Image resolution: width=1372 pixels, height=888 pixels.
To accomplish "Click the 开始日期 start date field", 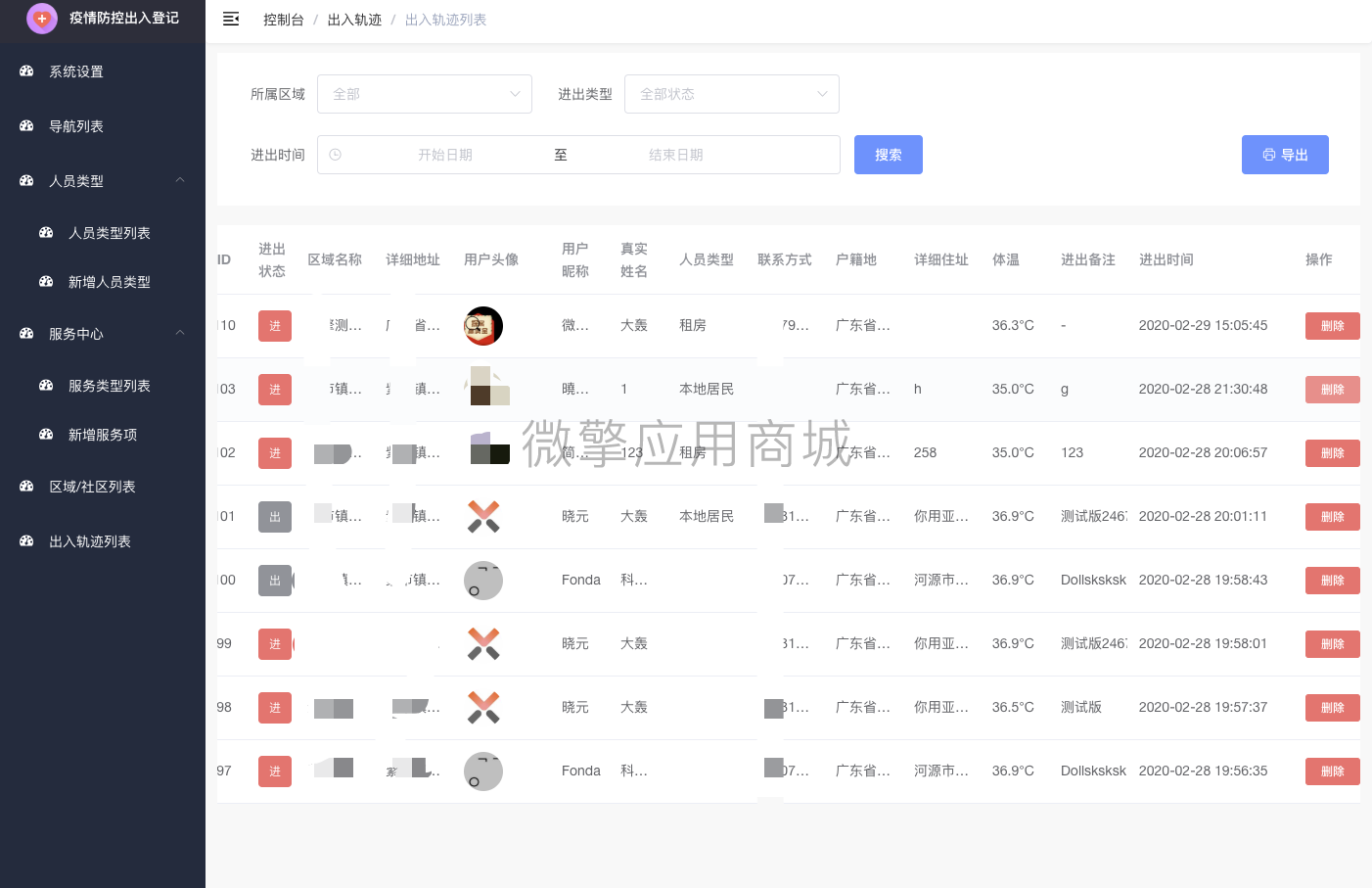I will (x=445, y=155).
